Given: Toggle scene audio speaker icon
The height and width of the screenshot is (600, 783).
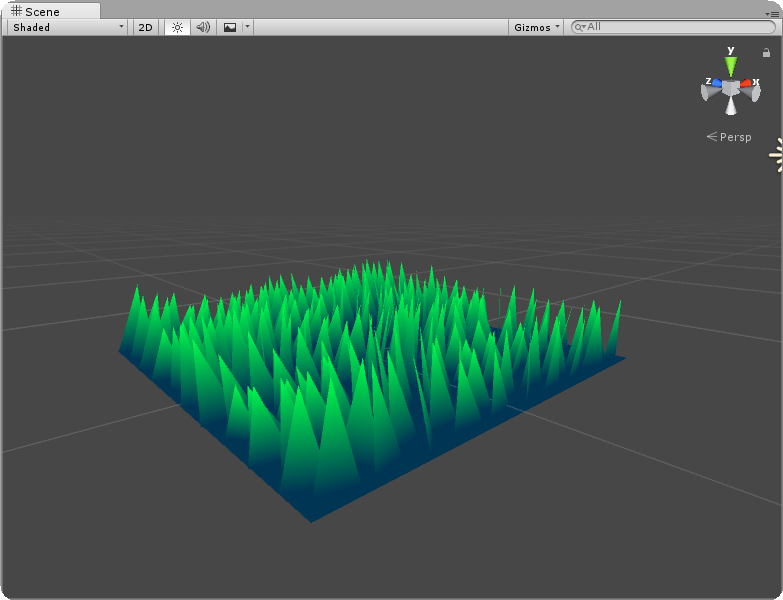Looking at the screenshot, I should click(x=203, y=27).
